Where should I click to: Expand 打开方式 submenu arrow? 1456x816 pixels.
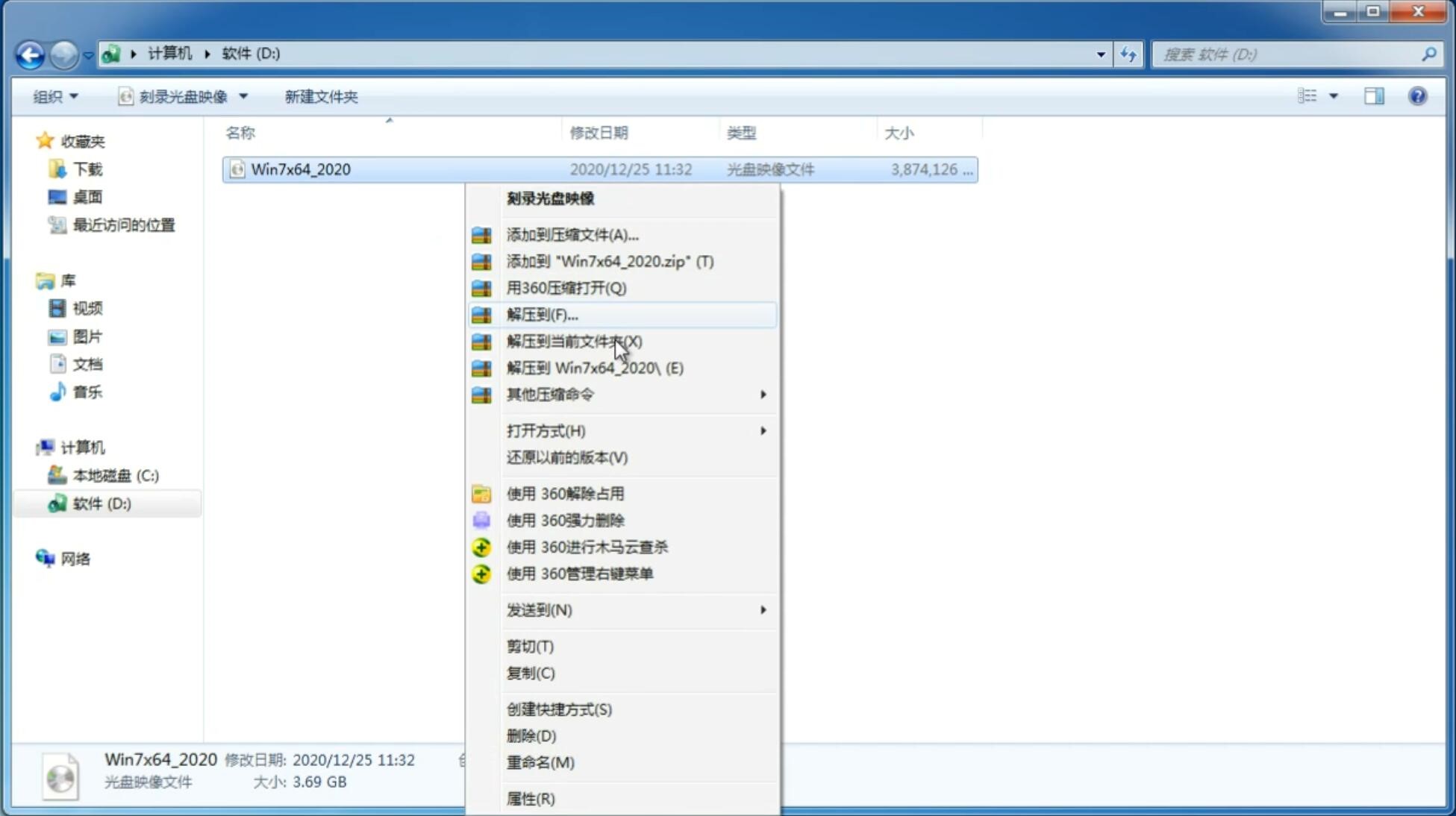pos(763,430)
